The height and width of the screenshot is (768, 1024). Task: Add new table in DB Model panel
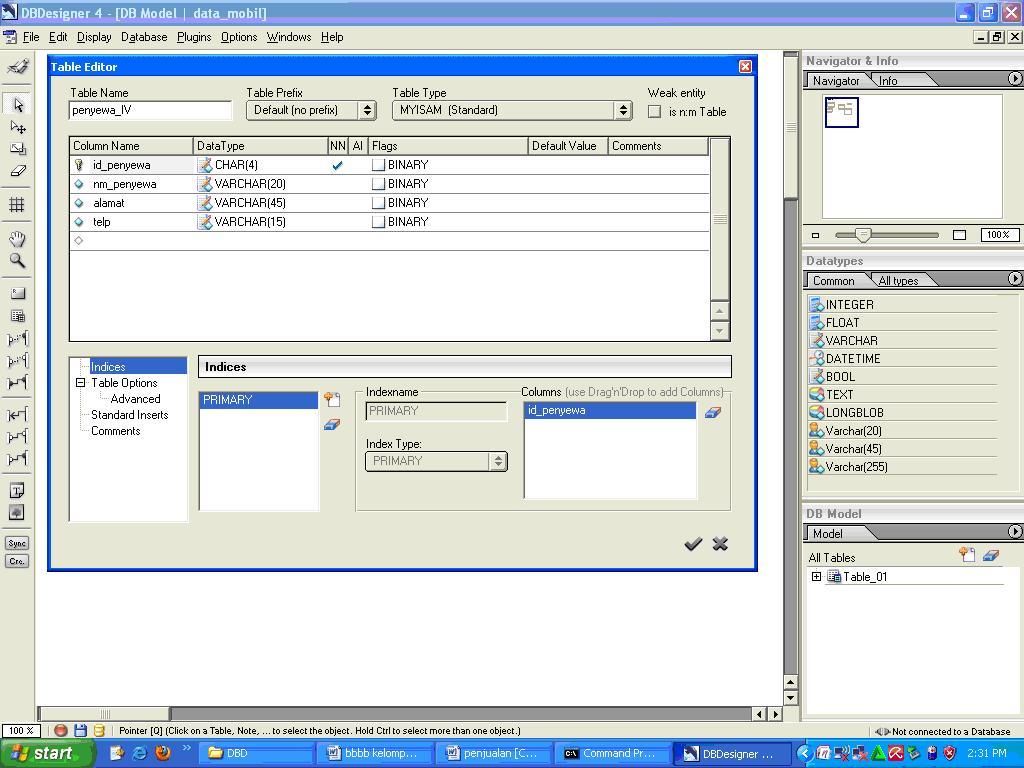click(x=967, y=556)
